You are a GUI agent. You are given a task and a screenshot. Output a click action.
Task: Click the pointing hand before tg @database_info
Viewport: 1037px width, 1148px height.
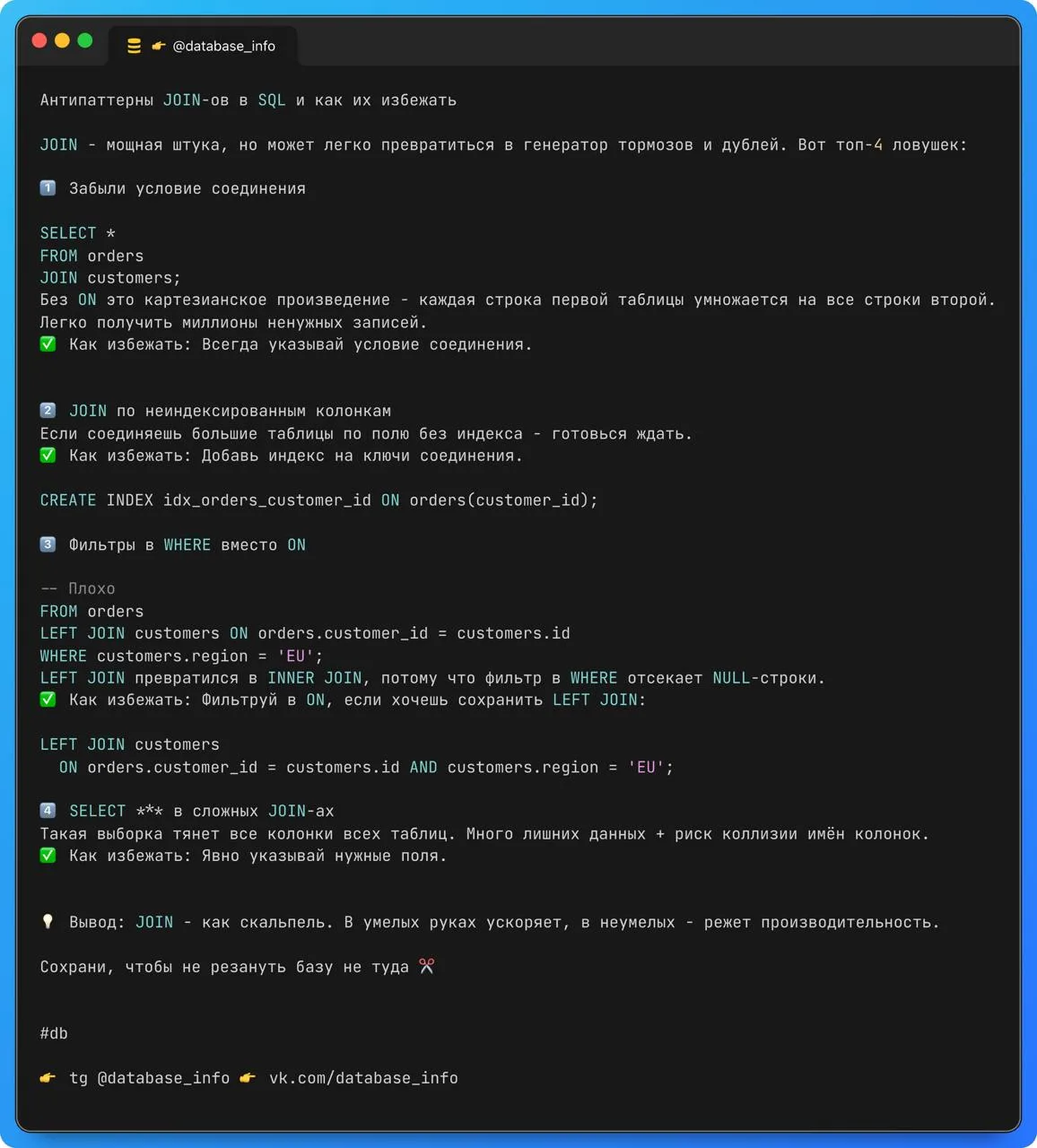(48, 1078)
